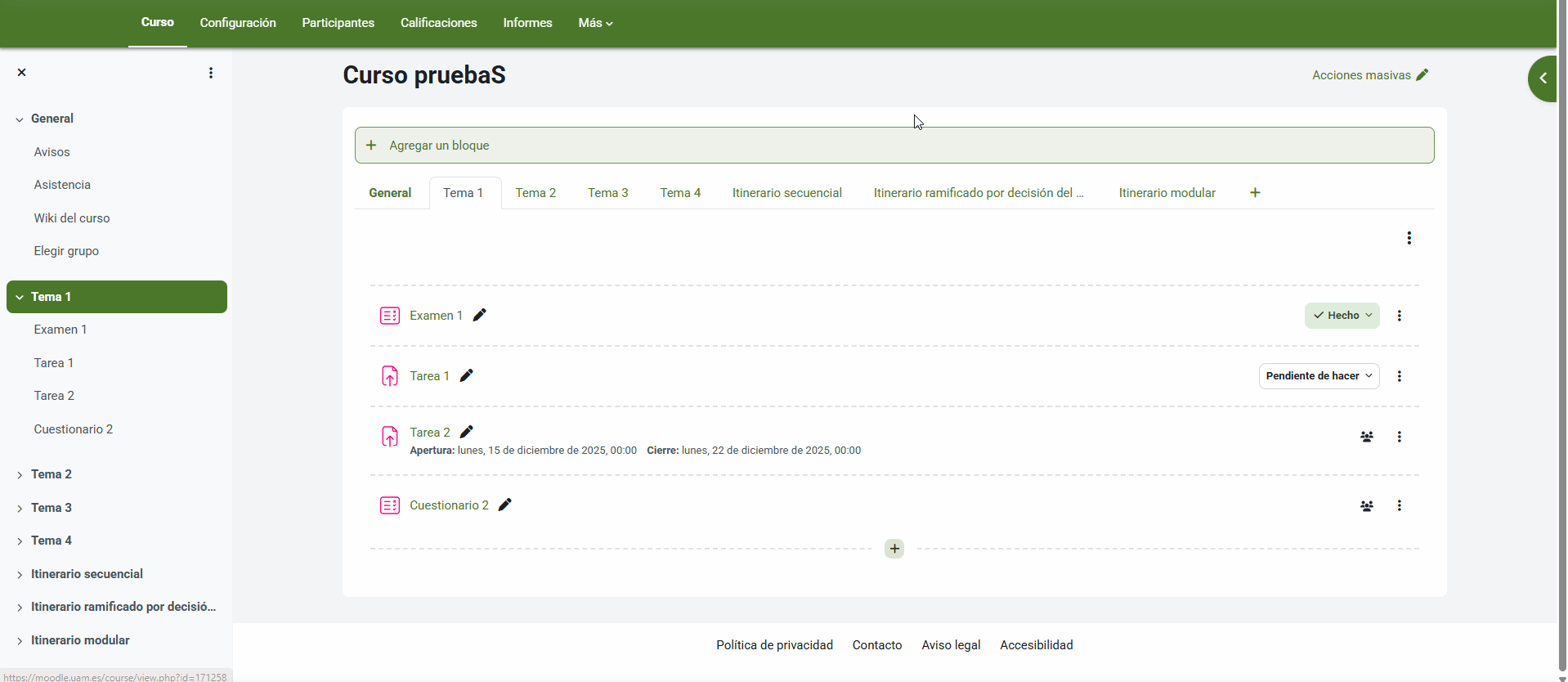Open the Configuración menu item
The image size is (1568, 682).
tap(238, 23)
